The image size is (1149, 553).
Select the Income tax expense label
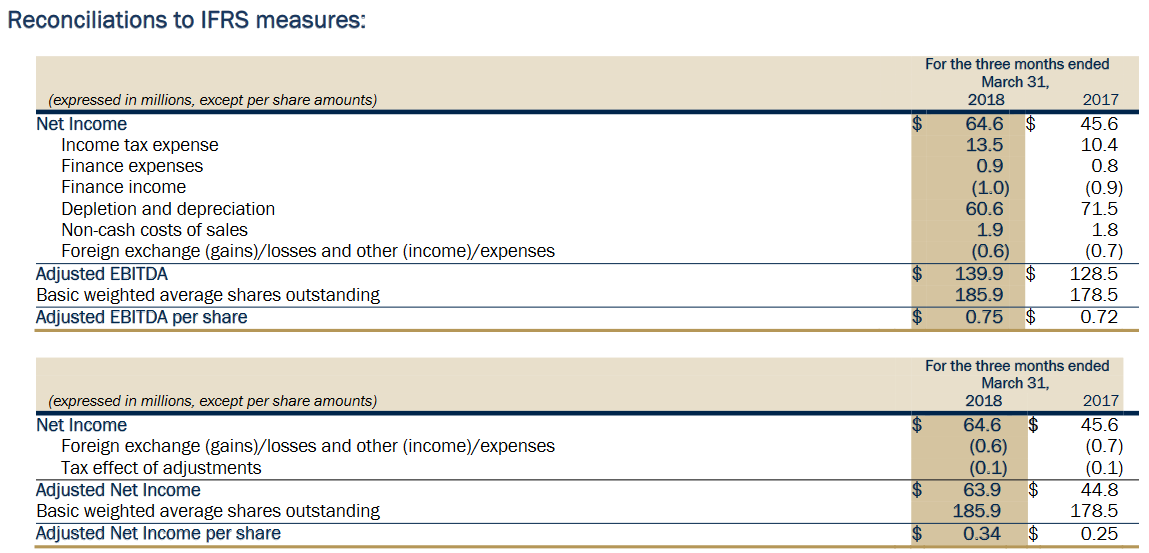(139, 145)
